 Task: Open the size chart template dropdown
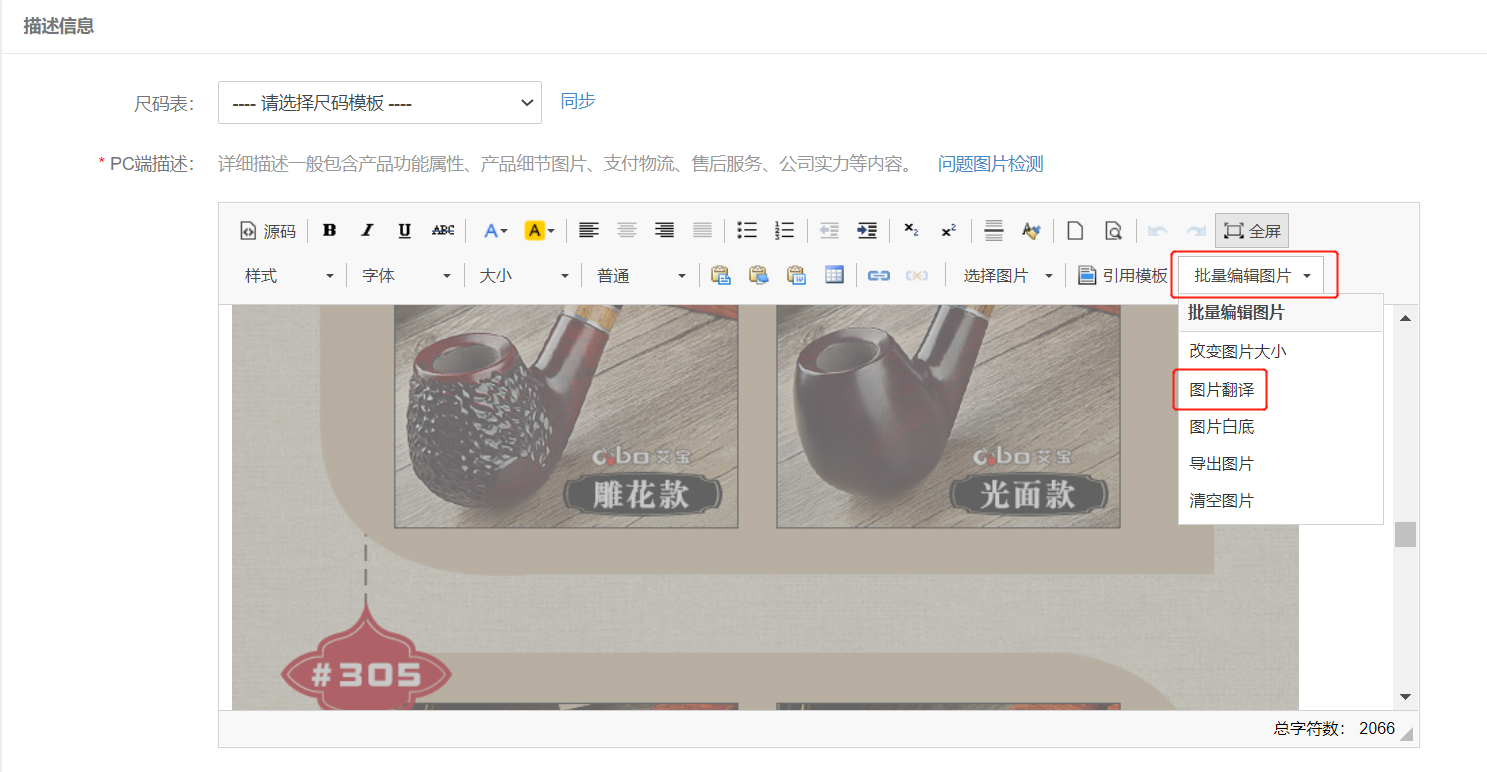[x=380, y=103]
